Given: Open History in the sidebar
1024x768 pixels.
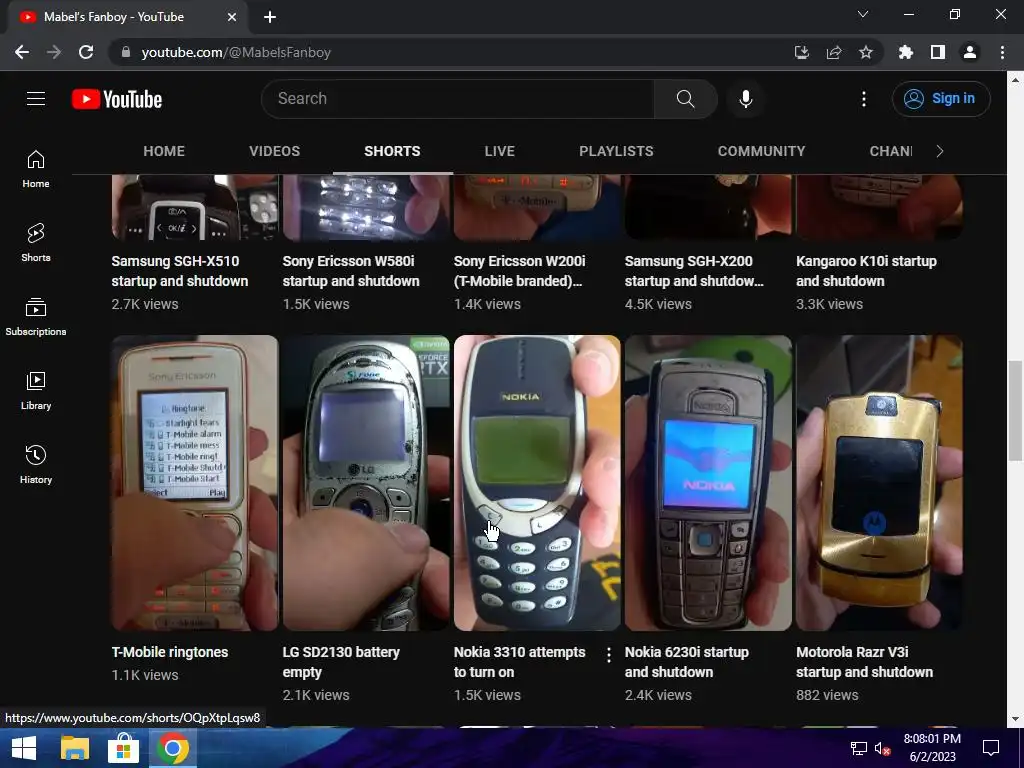Looking at the screenshot, I should (x=36, y=464).
